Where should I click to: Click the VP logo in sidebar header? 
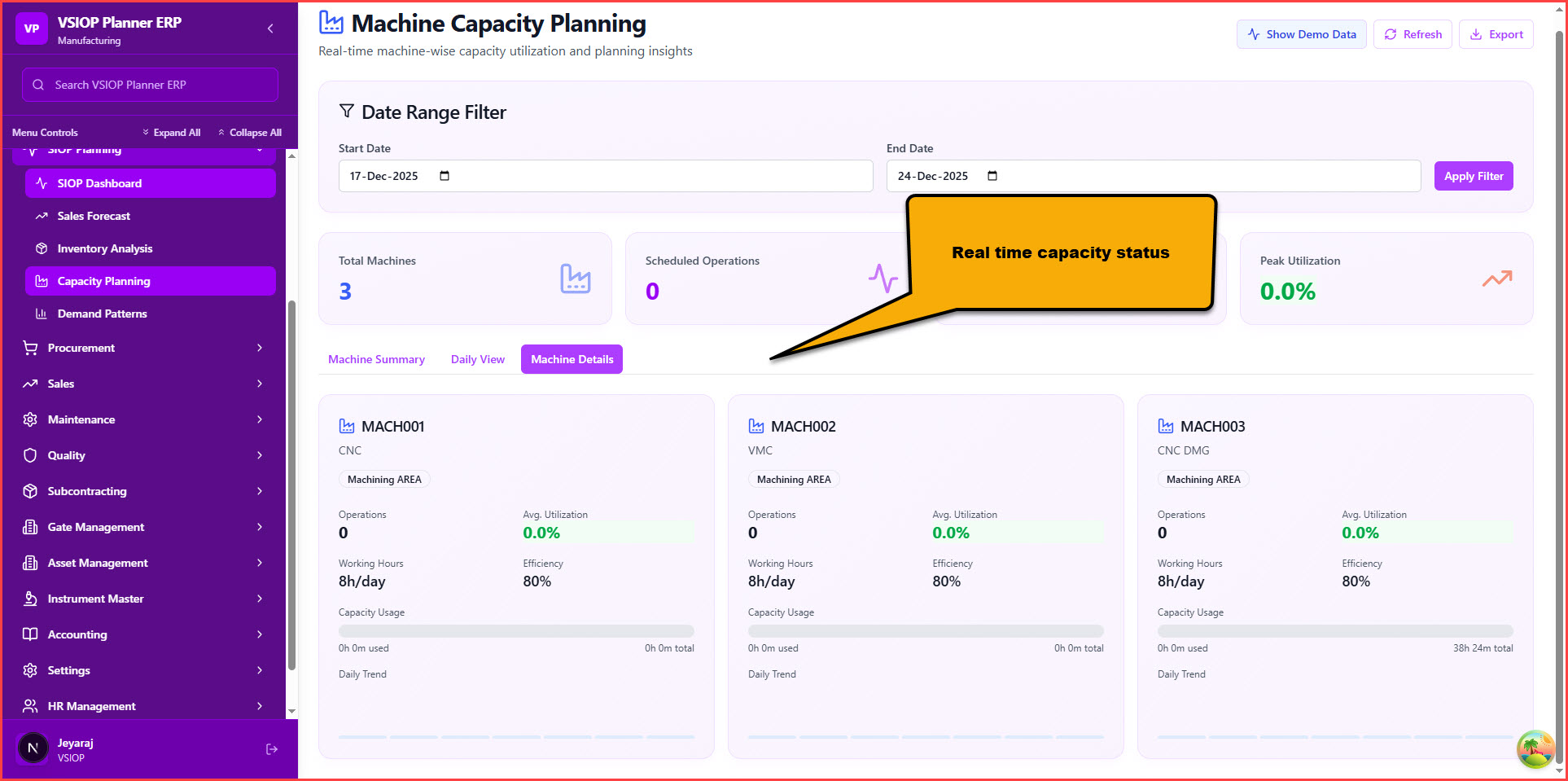coord(32,29)
